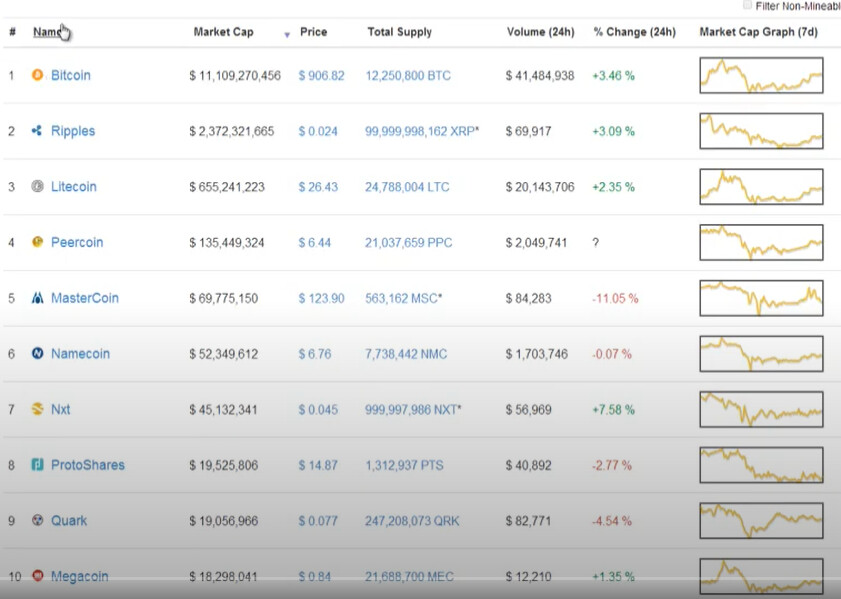
Task: Click MasterCoin change -11.05 %
Action: 615,299
